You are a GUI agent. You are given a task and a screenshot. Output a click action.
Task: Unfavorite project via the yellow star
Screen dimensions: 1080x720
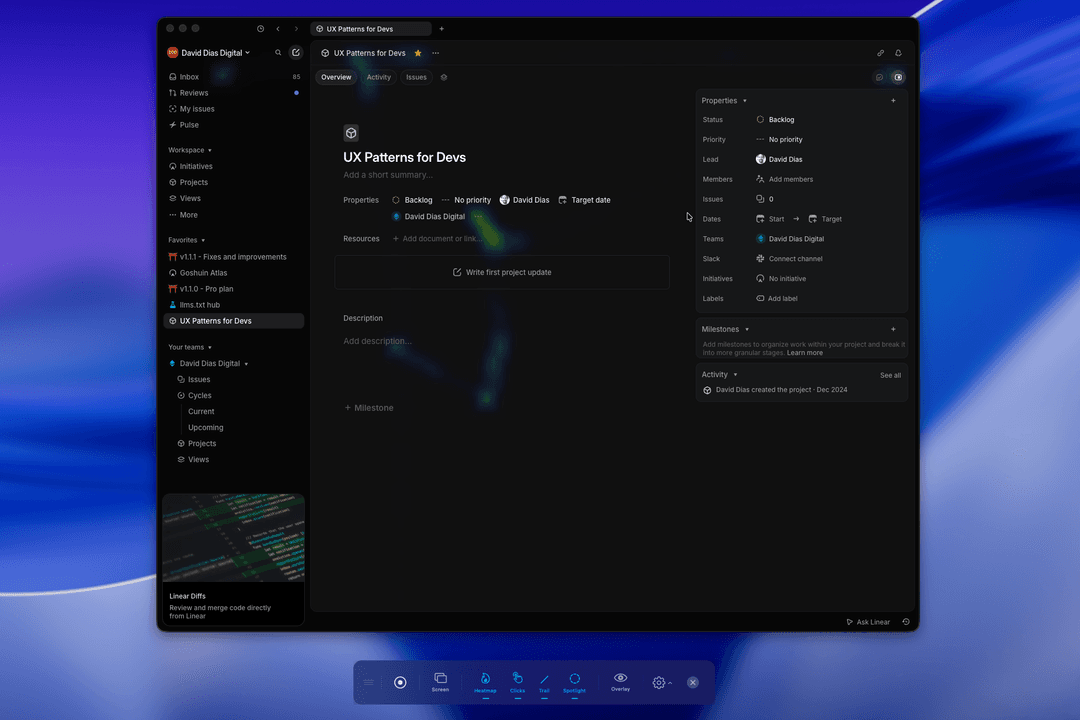(418, 53)
